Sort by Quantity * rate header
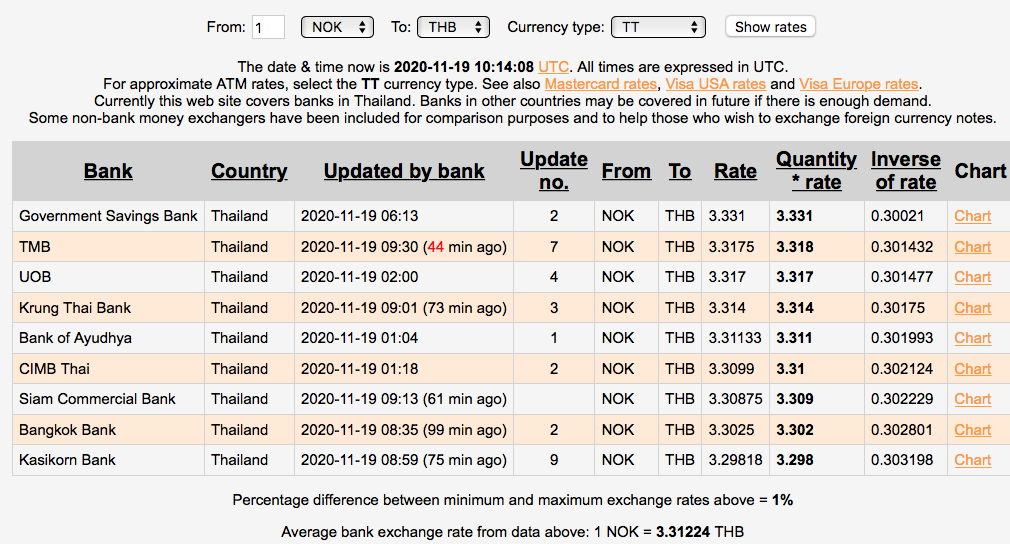 click(x=816, y=171)
